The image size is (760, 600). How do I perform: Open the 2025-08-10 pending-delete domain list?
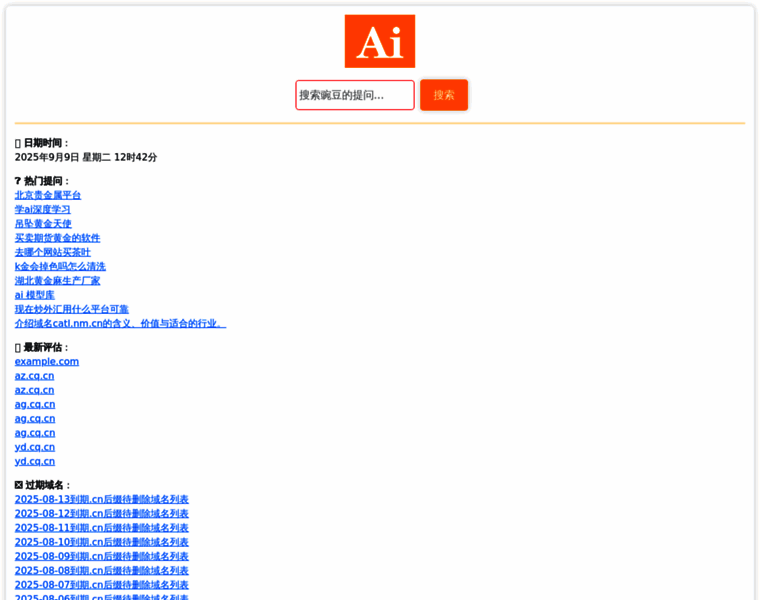click(101, 542)
